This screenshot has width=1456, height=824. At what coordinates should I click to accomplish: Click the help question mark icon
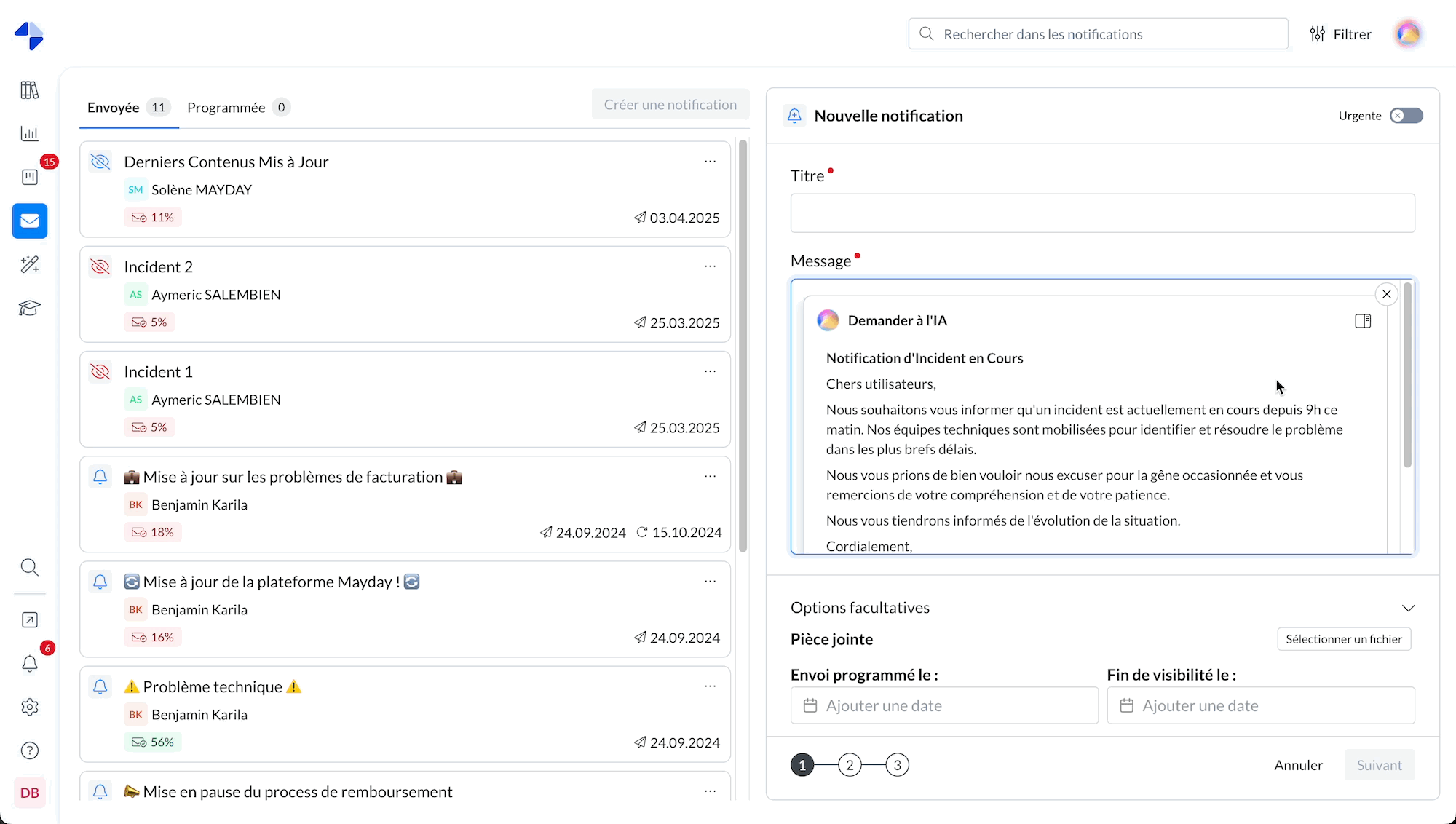click(x=30, y=750)
